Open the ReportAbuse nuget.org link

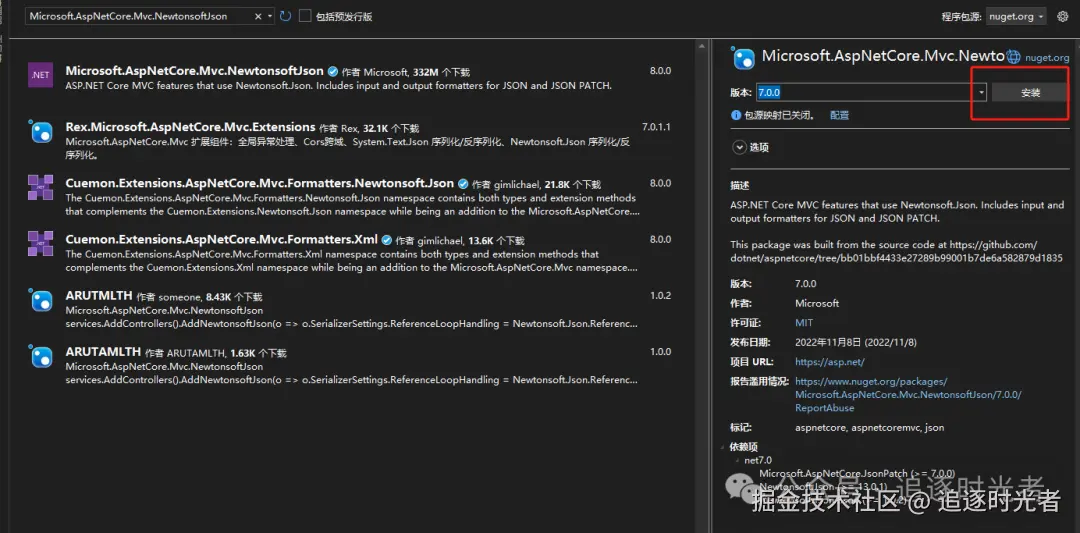(x=908, y=395)
